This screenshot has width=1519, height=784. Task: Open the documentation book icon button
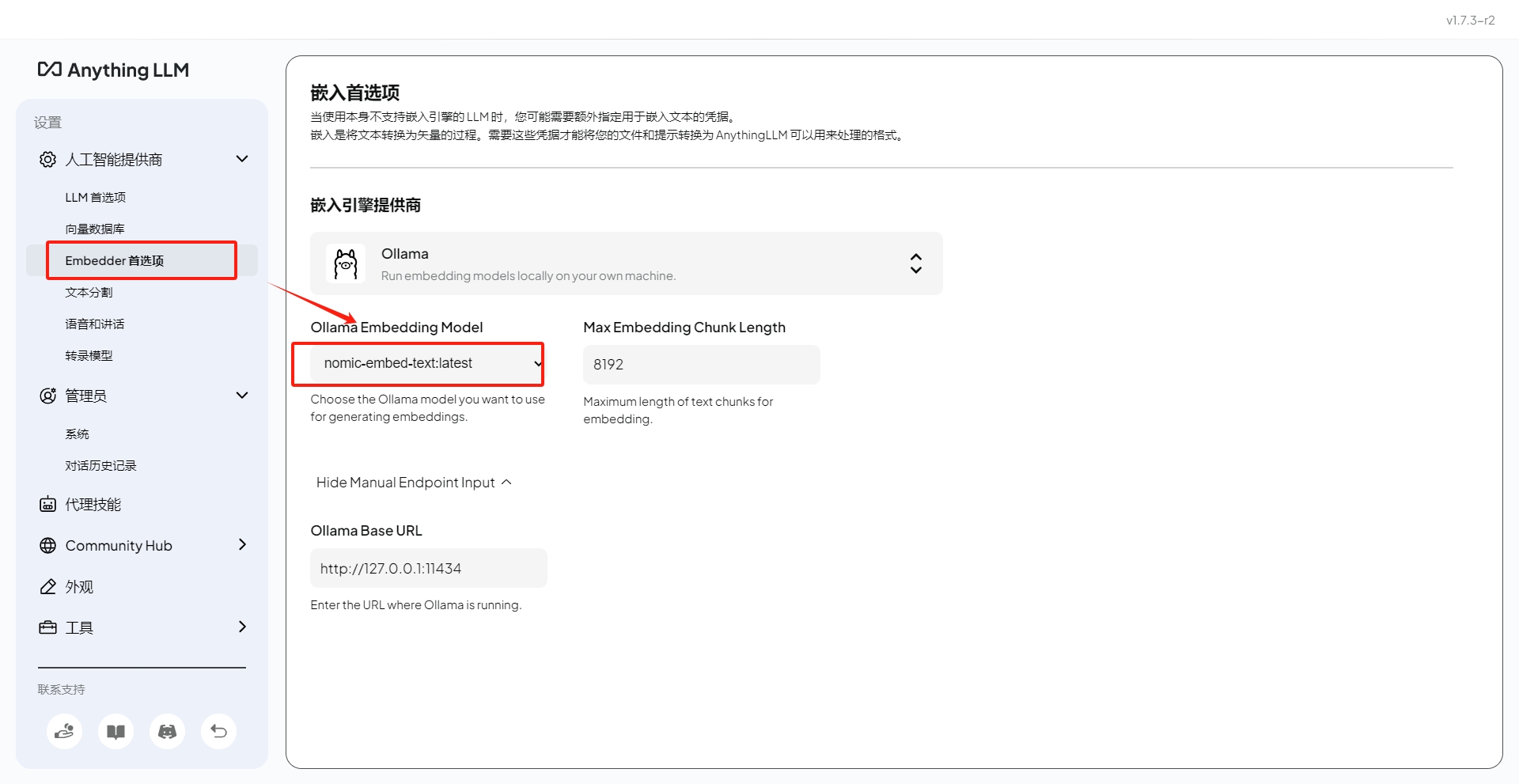(116, 731)
